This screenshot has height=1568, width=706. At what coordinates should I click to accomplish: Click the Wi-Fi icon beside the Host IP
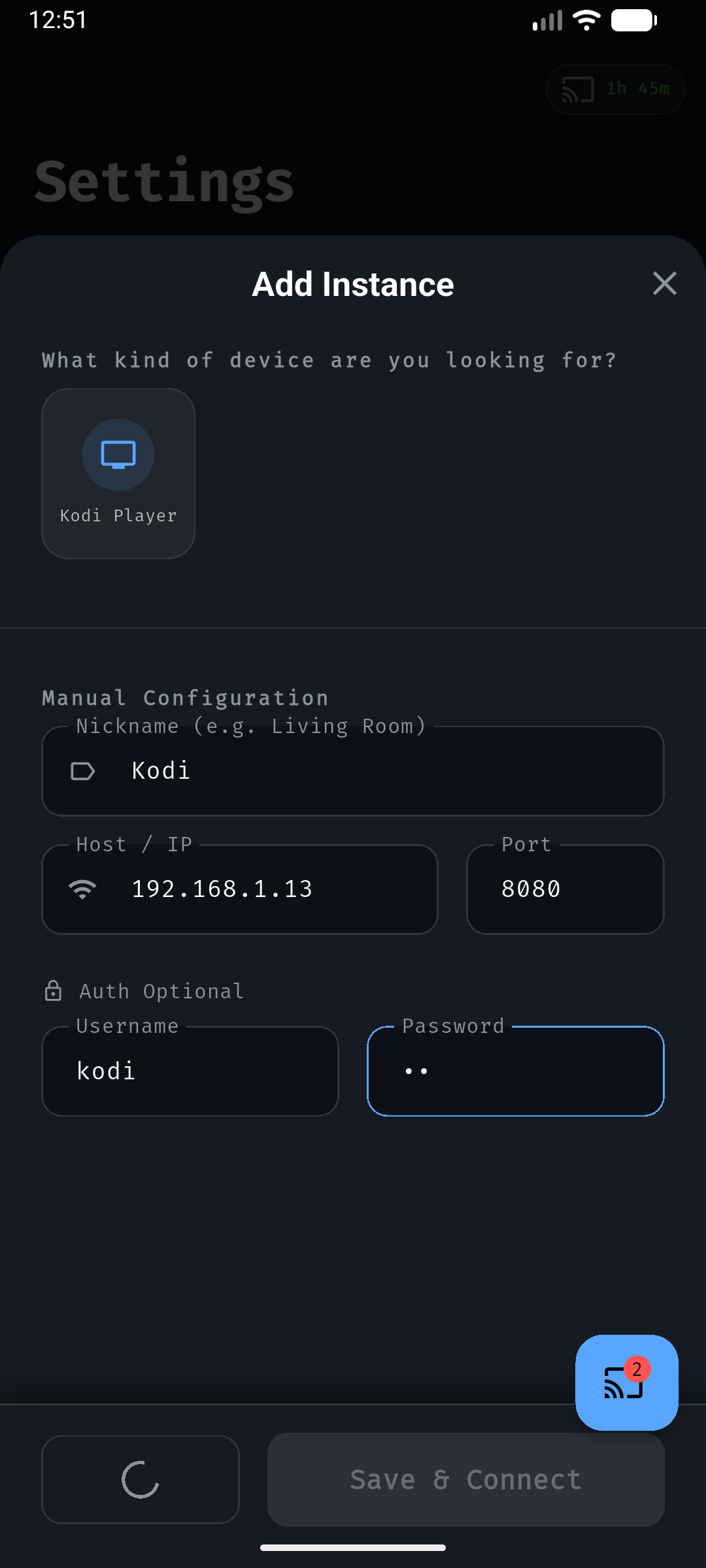[x=82, y=888]
